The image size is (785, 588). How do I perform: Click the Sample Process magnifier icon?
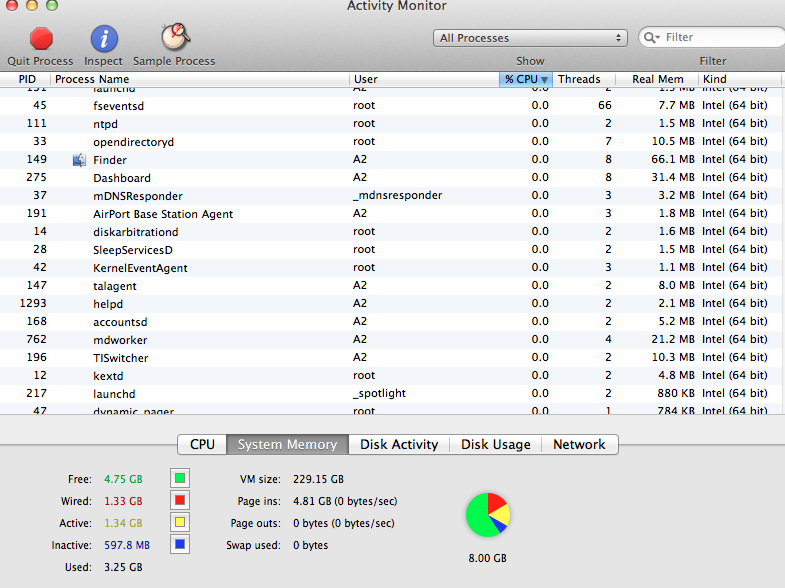(175, 37)
